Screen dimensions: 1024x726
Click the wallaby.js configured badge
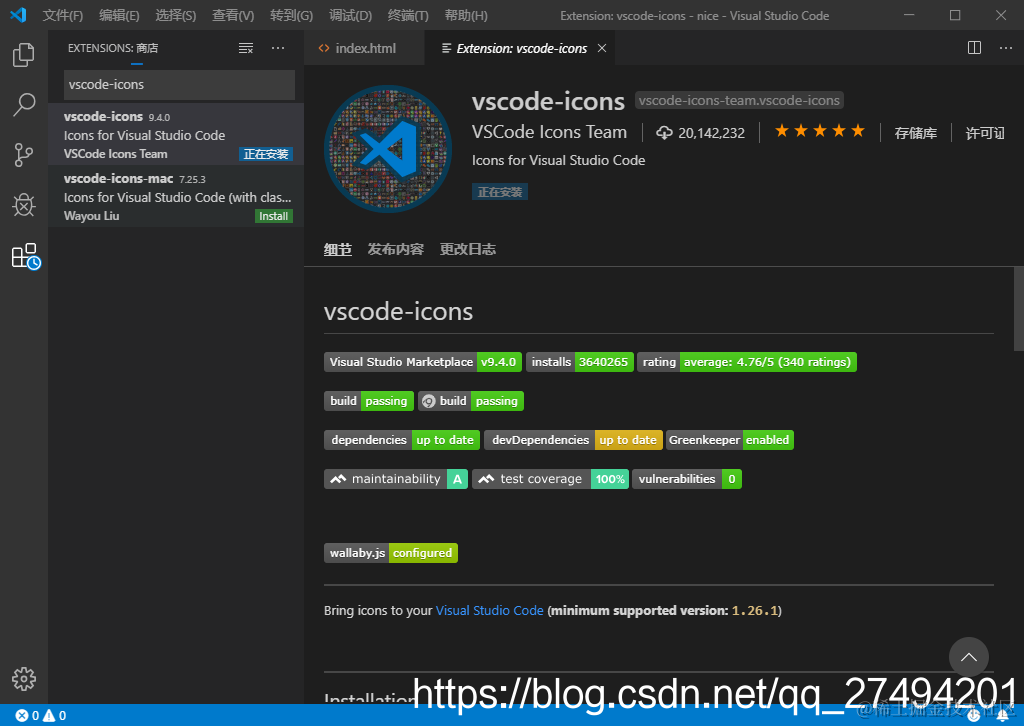click(391, 553)
